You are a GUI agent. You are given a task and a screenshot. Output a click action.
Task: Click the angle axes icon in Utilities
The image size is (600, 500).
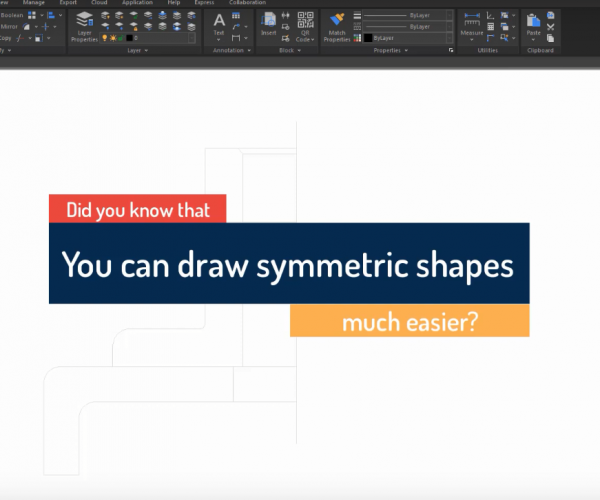(x=491, y=16)
